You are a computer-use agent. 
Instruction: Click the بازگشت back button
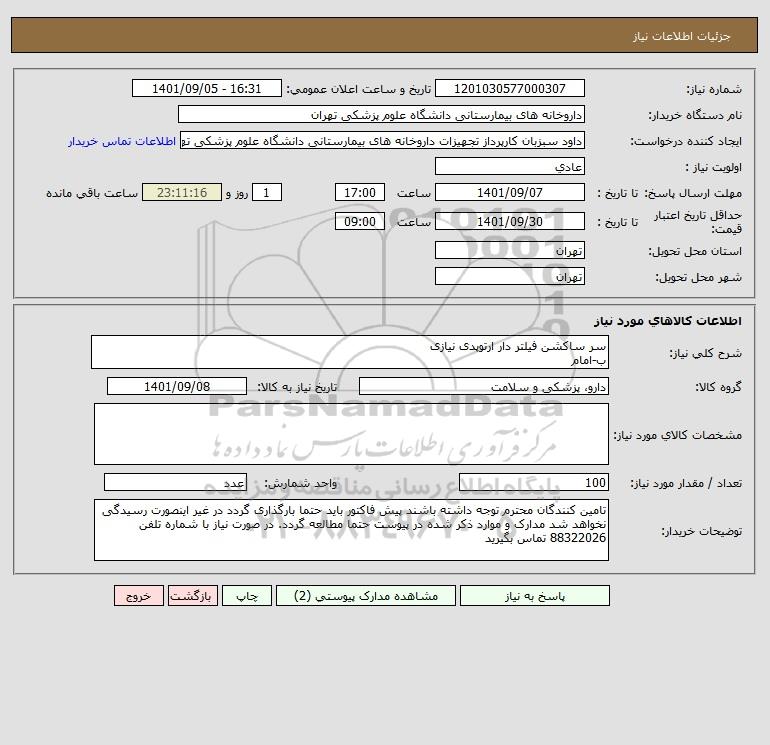(x=192, y=595)
